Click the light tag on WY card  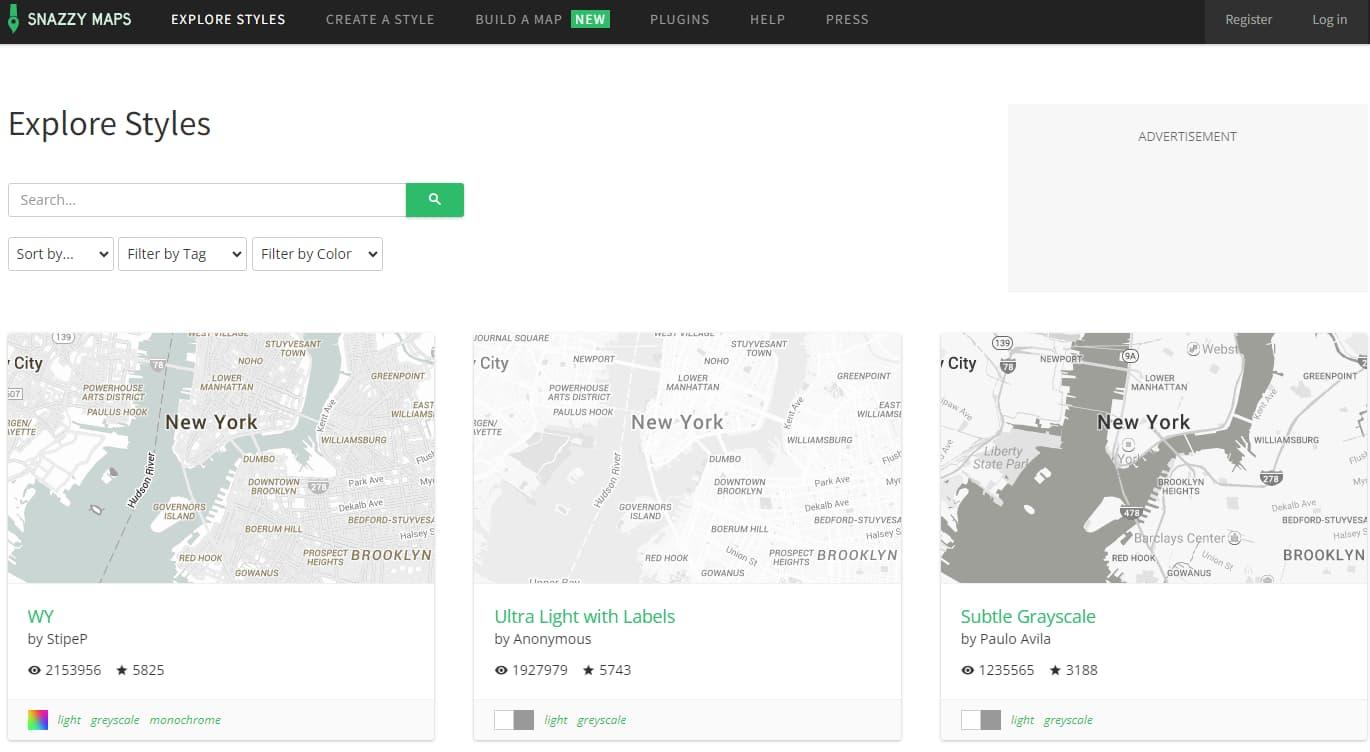[69, 720]
